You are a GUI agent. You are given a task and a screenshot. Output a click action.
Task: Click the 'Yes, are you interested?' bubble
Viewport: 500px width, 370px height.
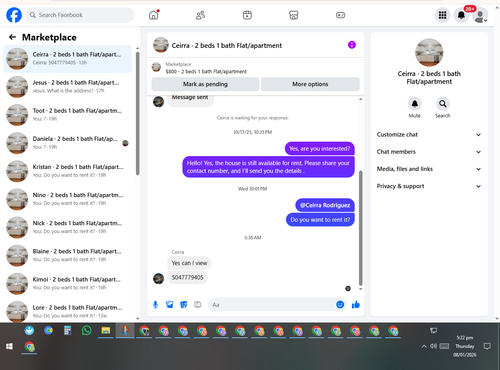(x=320, y=149)
